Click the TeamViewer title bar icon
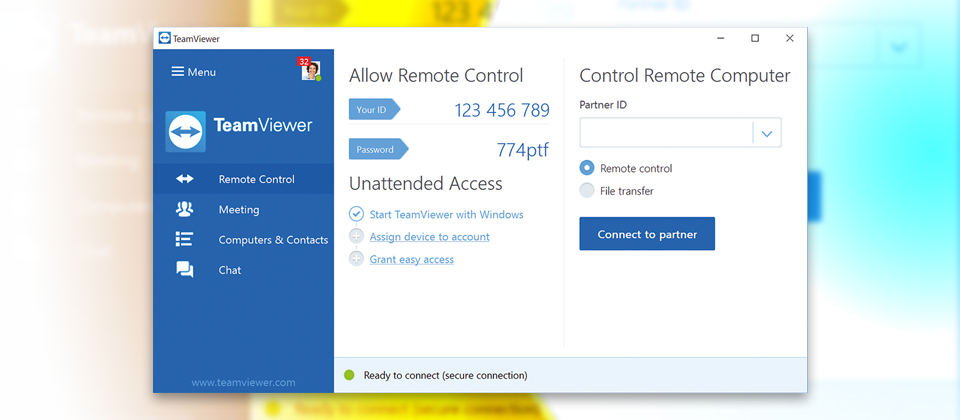The height and width of the screenshot is (420, 960). coord(164,39)
